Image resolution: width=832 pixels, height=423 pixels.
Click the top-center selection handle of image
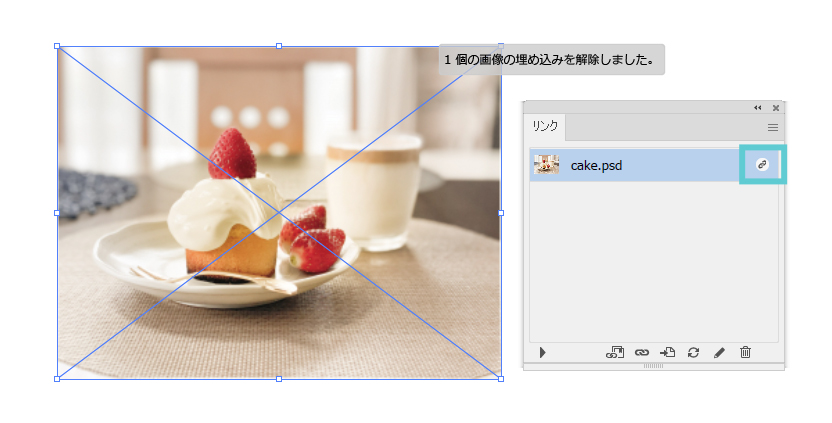click(x=279, y=46)
